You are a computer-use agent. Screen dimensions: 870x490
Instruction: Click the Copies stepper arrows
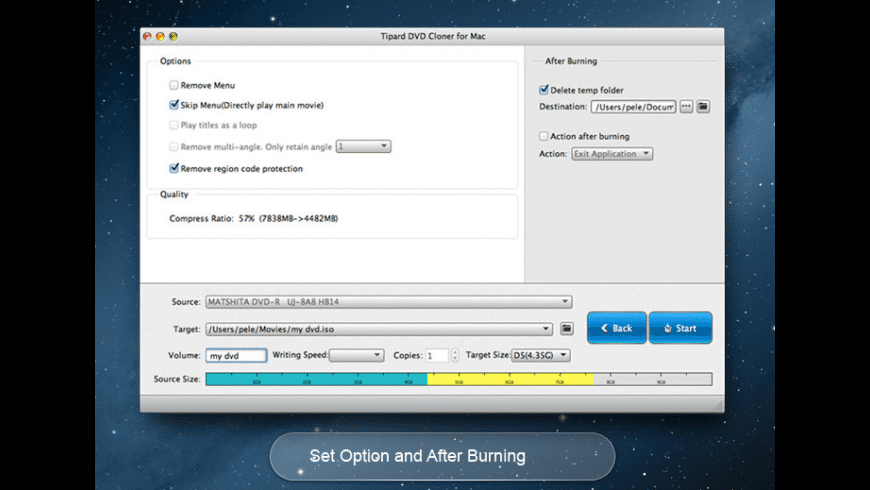(455, 355)
